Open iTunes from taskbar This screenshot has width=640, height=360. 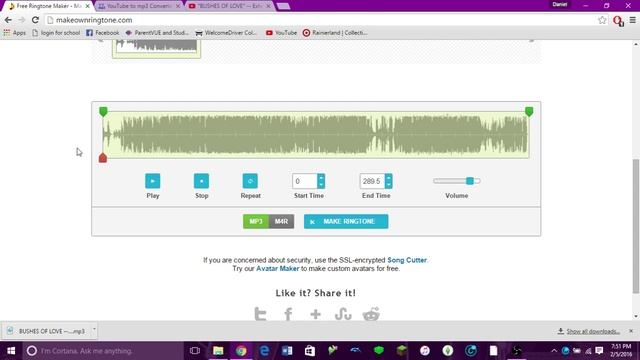click(x=425, y=351)
